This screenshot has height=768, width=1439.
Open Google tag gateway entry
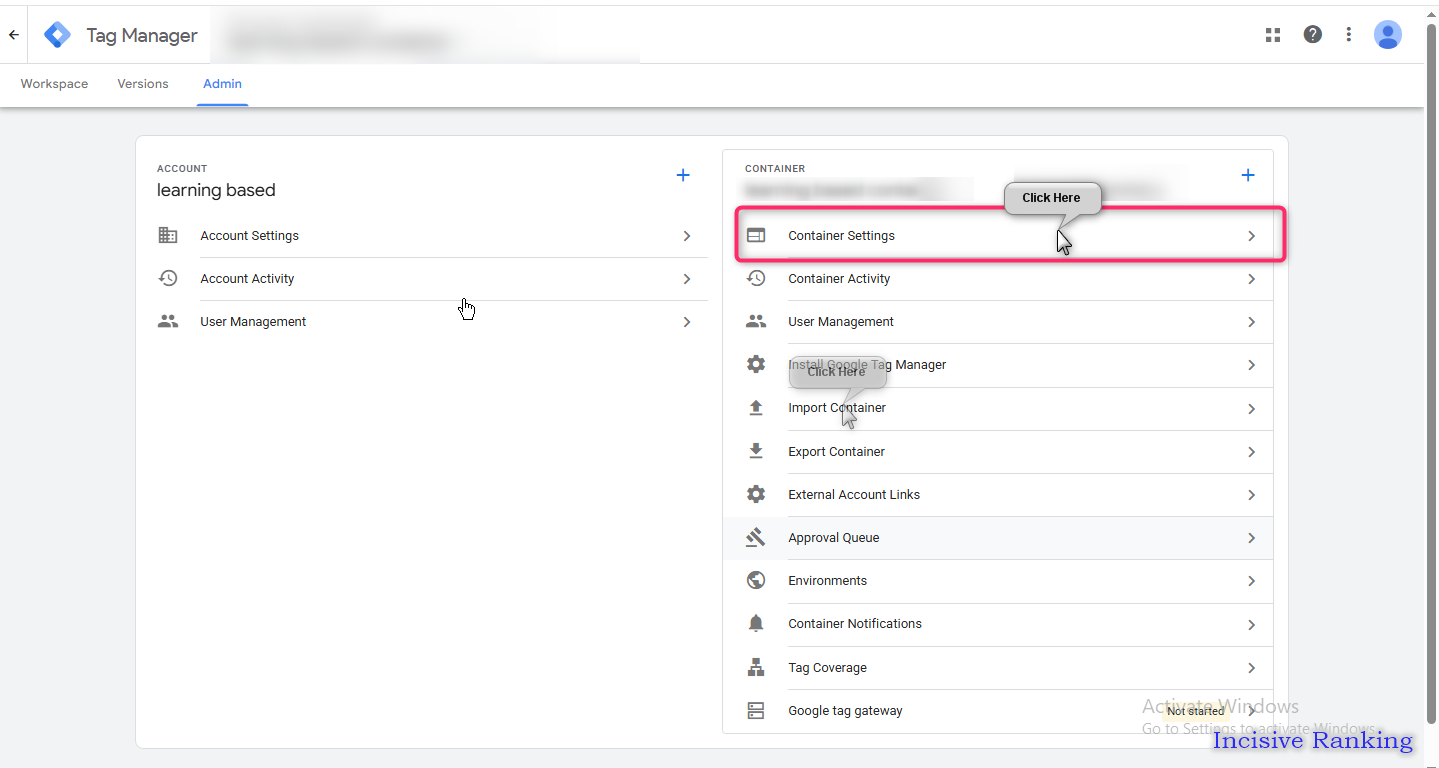(845, 711)
